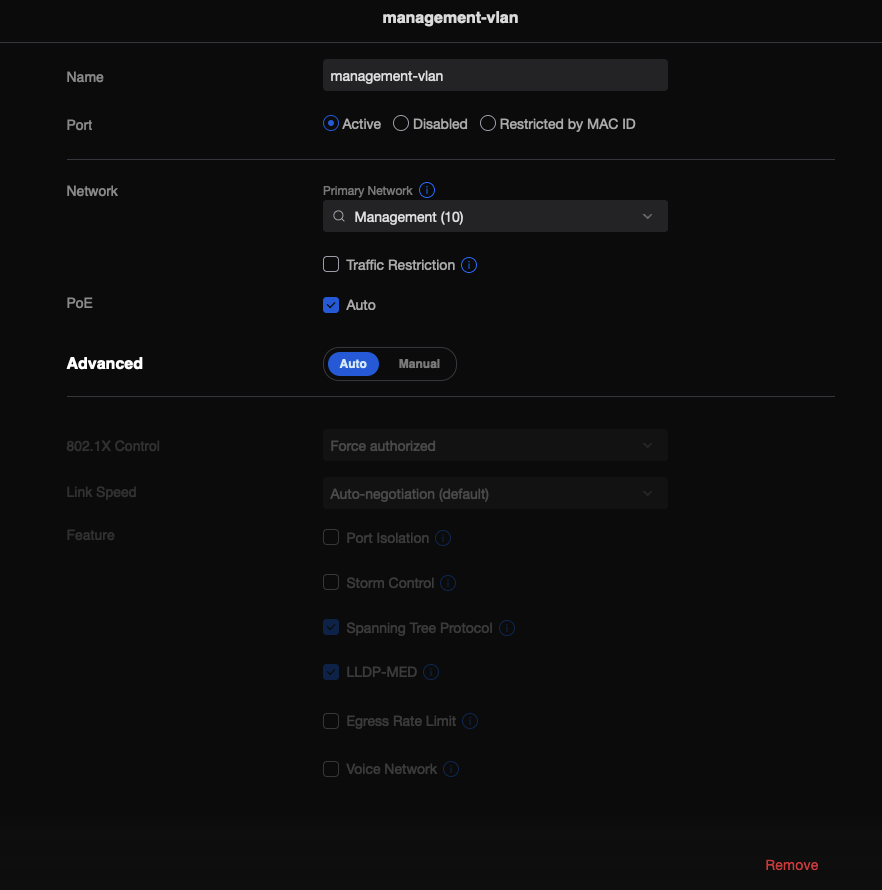Click the Port Isolation info icon
The image size is (882, 890).
(x=442, y=537)
